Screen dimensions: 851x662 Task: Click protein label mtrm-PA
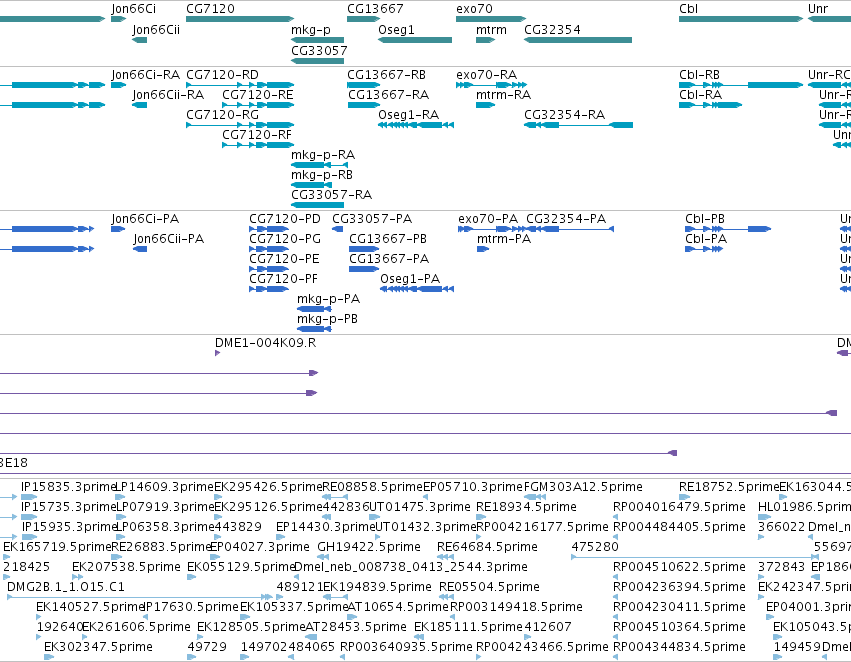[504, 239]
